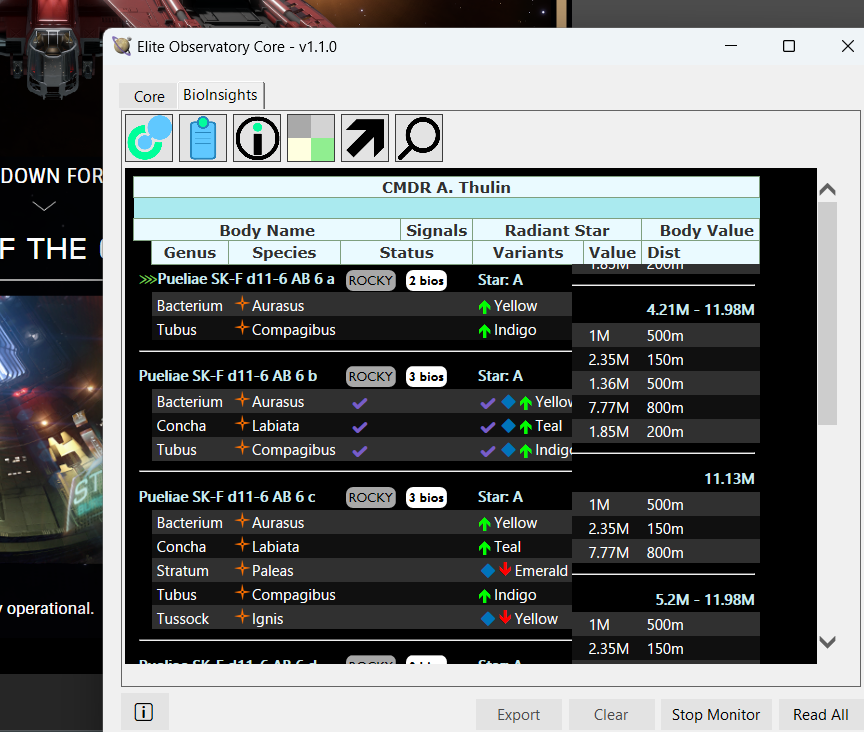
Task: Click the '1.36M' value cell
Action: point(608,384)
